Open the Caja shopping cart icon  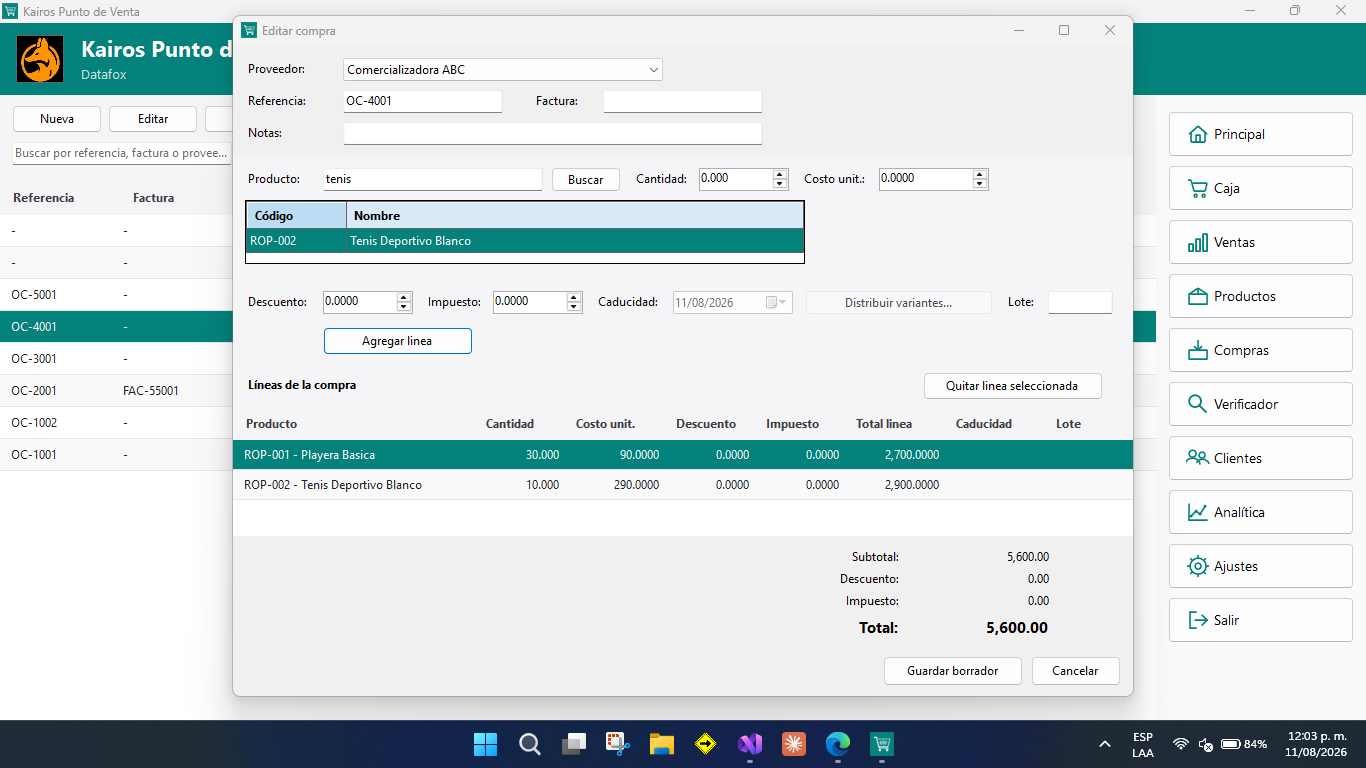point(1197,188)
